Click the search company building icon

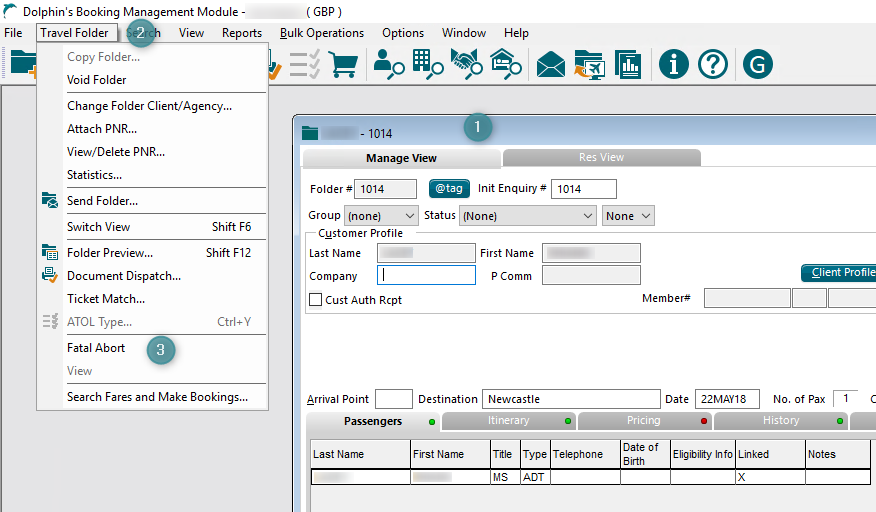(428, 64)
